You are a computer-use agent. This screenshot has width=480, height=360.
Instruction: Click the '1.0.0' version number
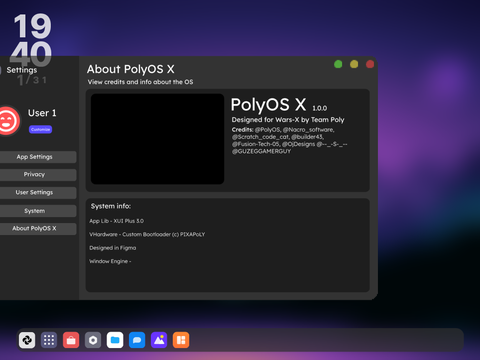[x=320, y=108]
